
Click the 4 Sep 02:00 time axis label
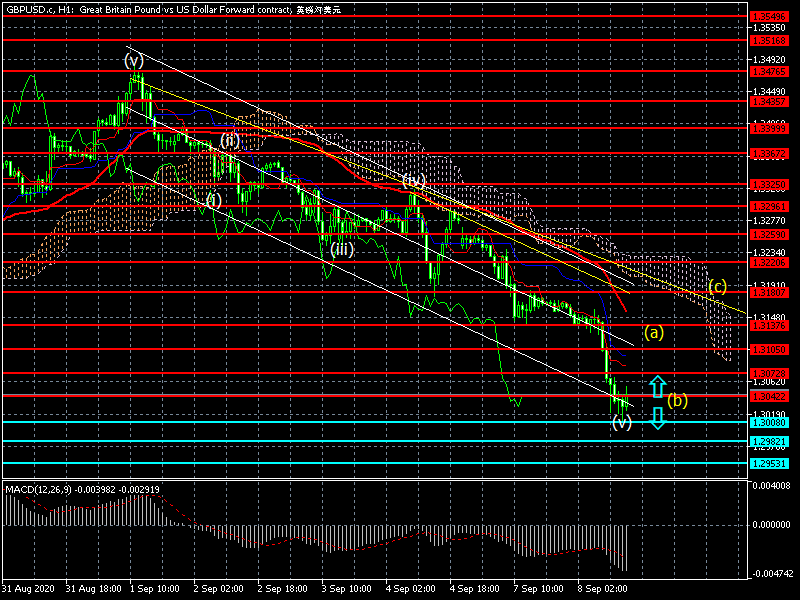tap(412, 589)
